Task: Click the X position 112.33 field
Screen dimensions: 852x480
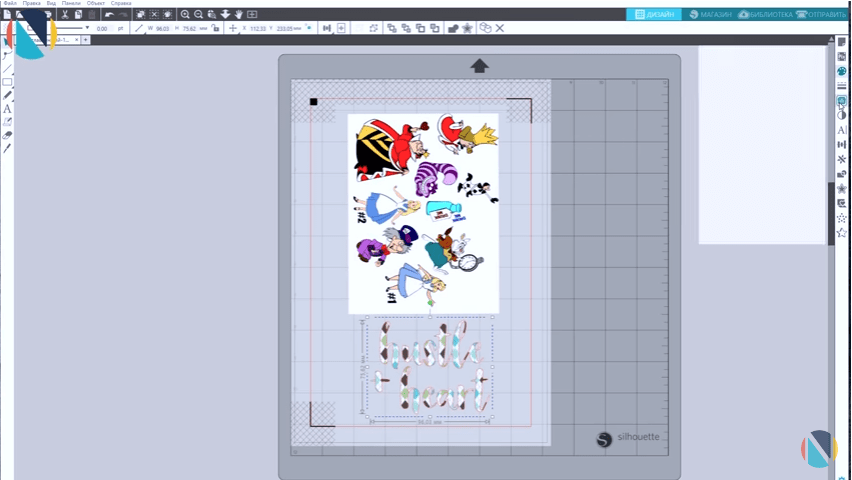Action: (256, 28)
